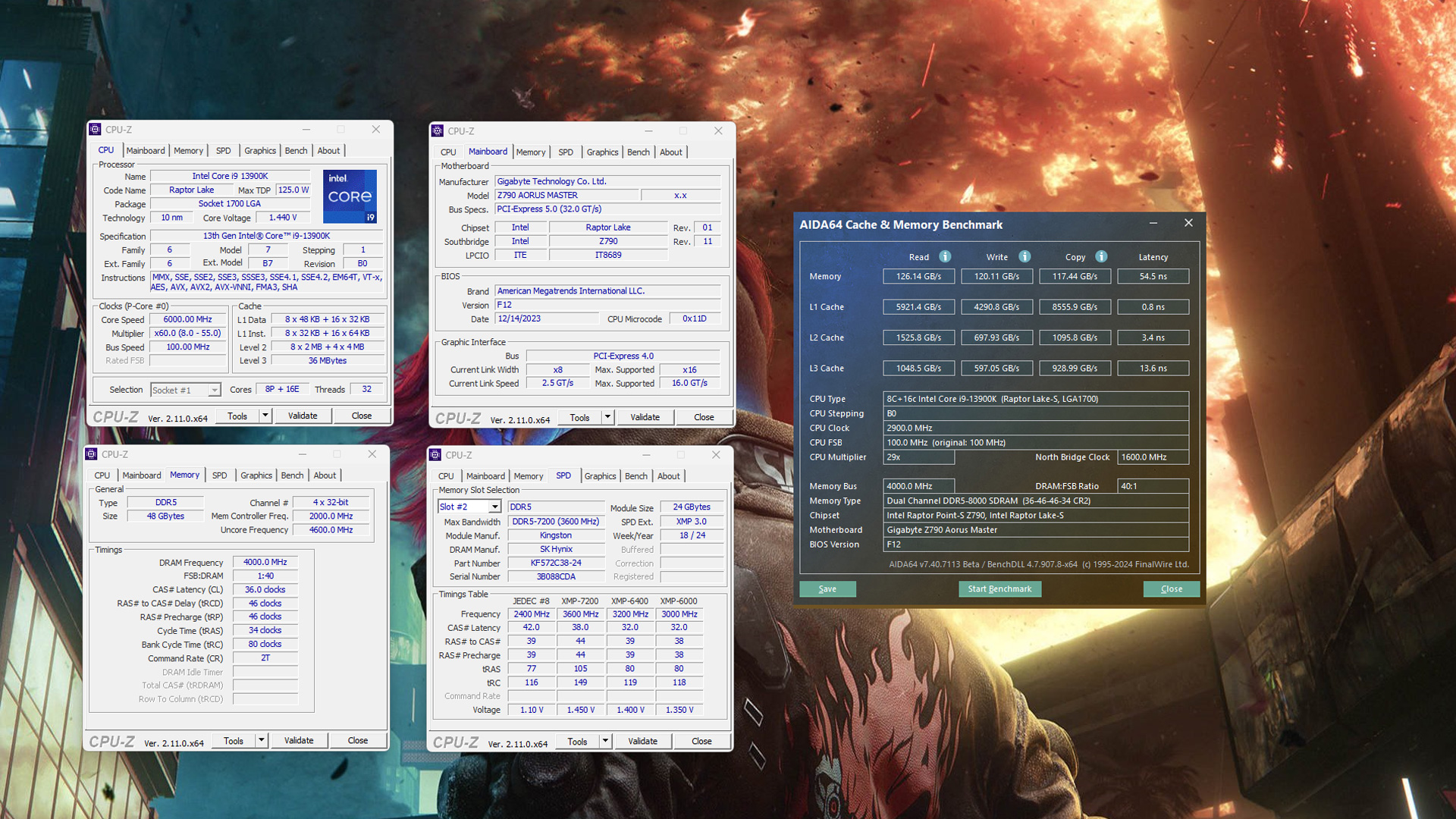Click Module Size 24 GBytes field
The width and height of the screenshot is (1456, 819).
pos(692,507)
